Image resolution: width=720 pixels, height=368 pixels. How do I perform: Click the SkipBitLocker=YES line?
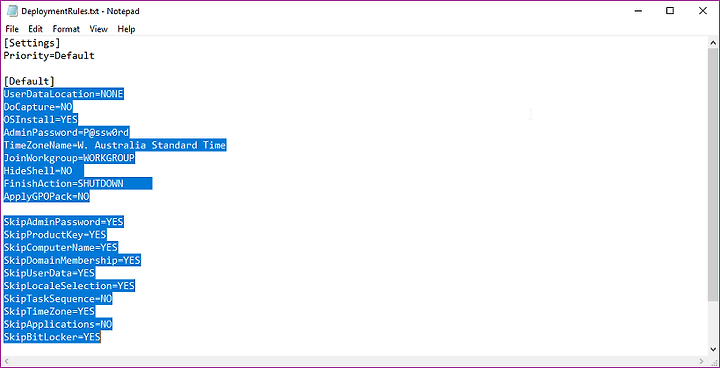(52, 338)
